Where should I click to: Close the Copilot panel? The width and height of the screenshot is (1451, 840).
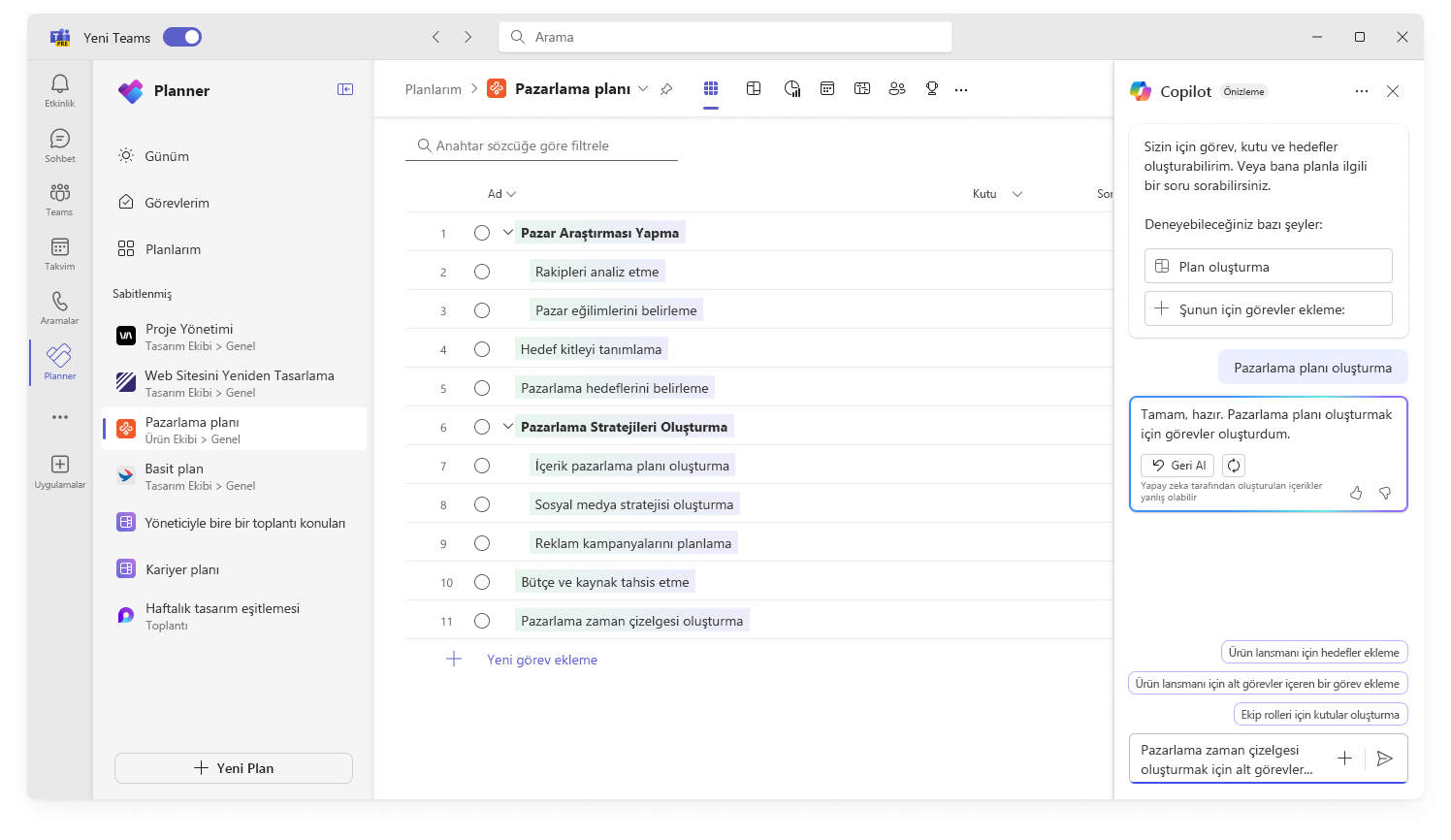pyautogui.click(x=1393, y=91)
